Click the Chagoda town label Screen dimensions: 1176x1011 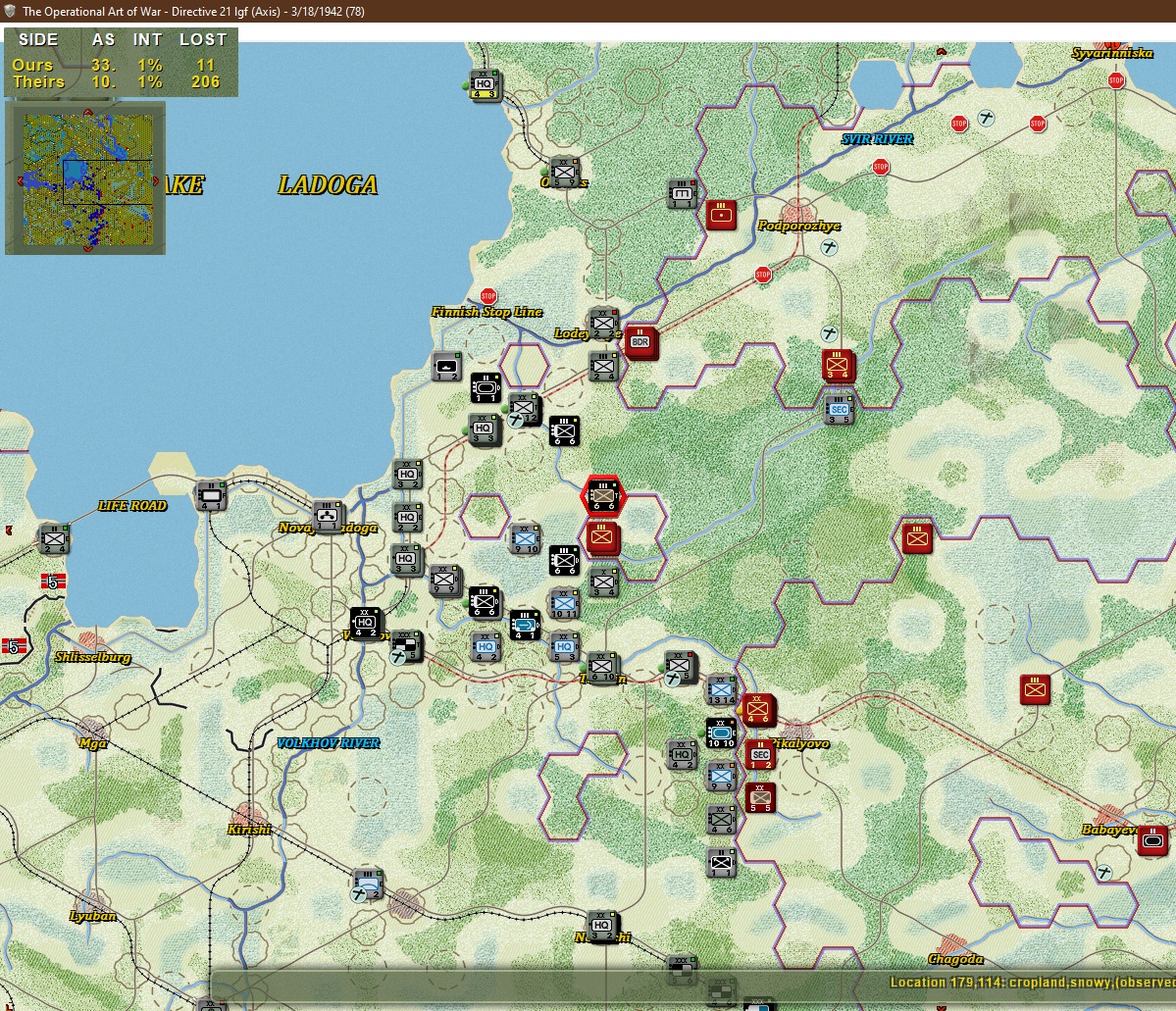[x=955, y=959]
